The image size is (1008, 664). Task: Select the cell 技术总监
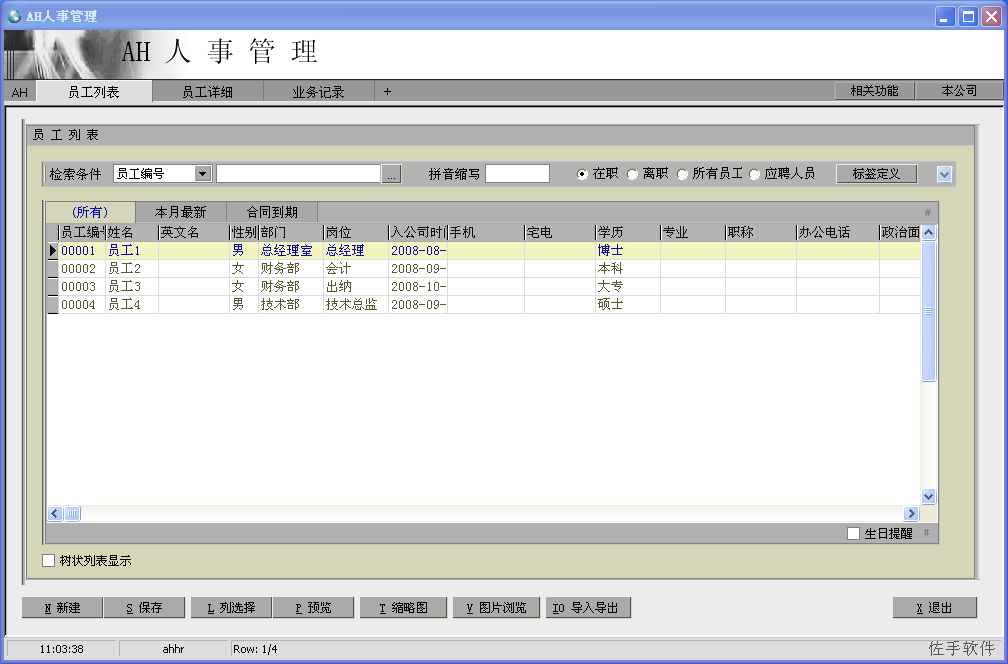point(356,305)
